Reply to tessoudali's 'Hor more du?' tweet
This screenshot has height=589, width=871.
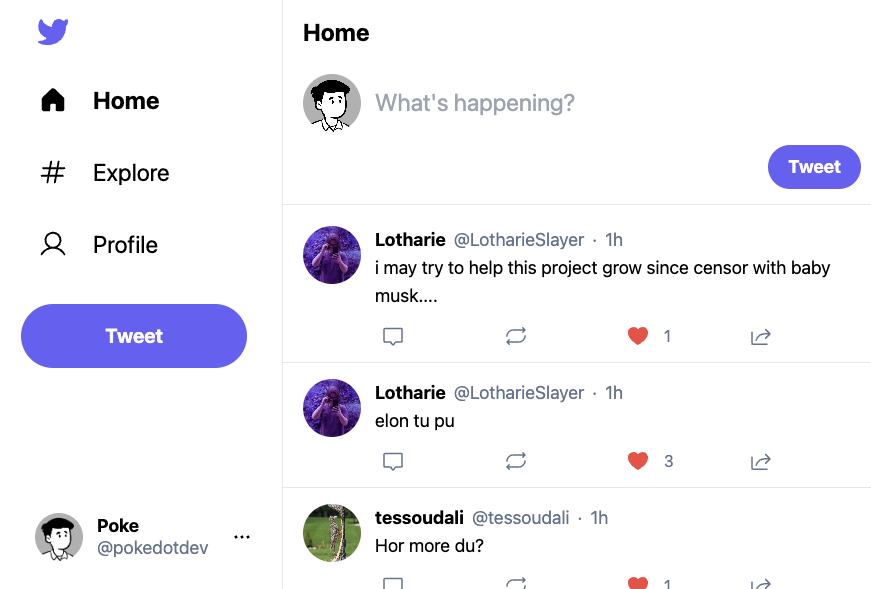393,583
